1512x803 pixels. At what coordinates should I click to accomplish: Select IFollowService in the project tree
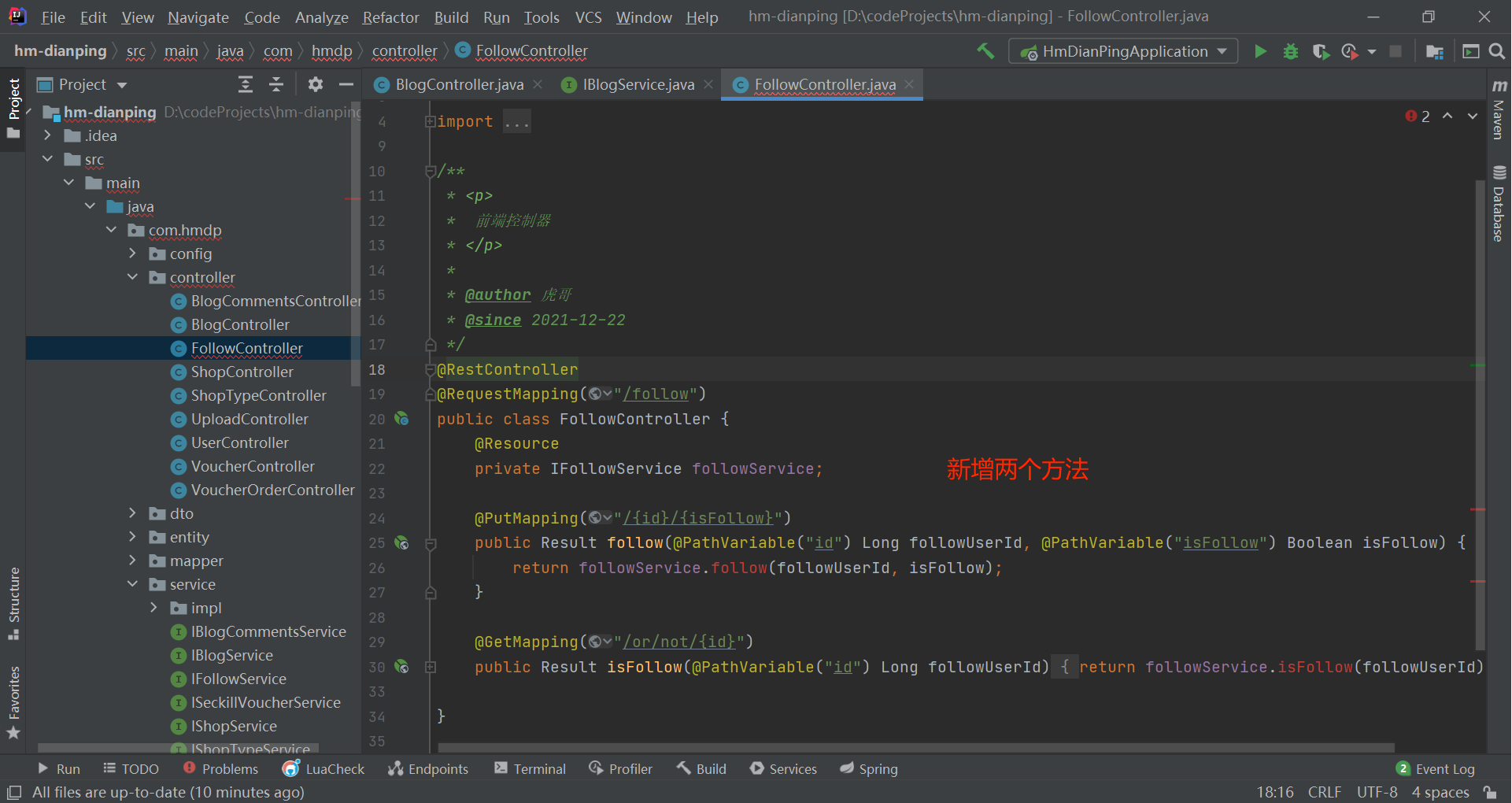(x=238, y=679)
